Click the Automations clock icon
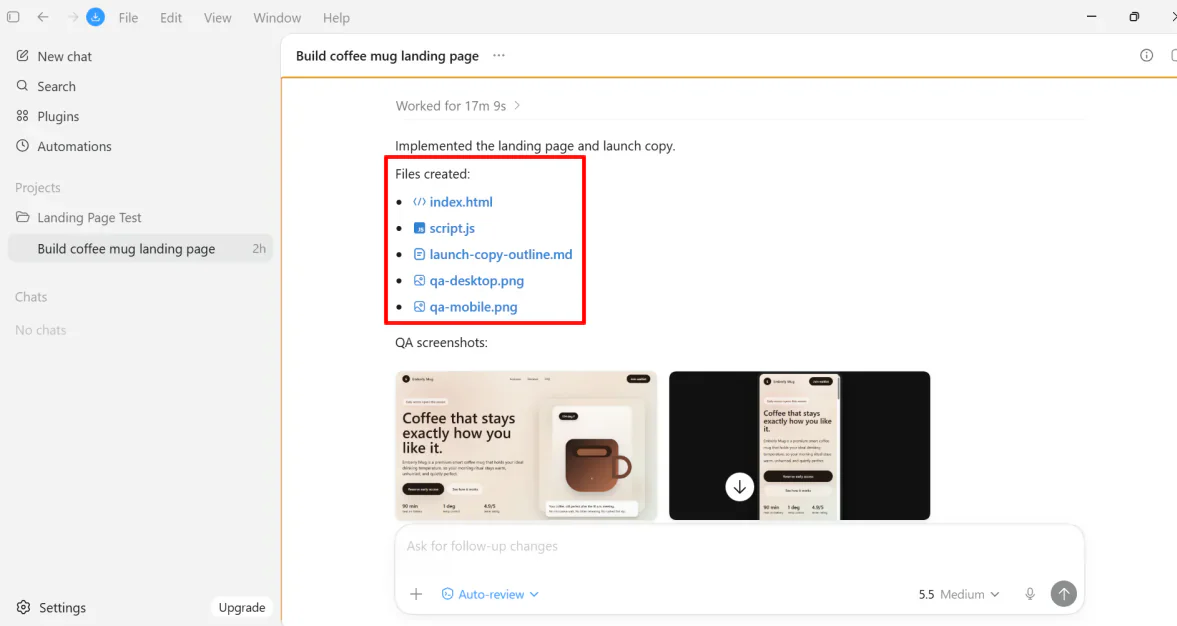 click(x=23, y=146)
